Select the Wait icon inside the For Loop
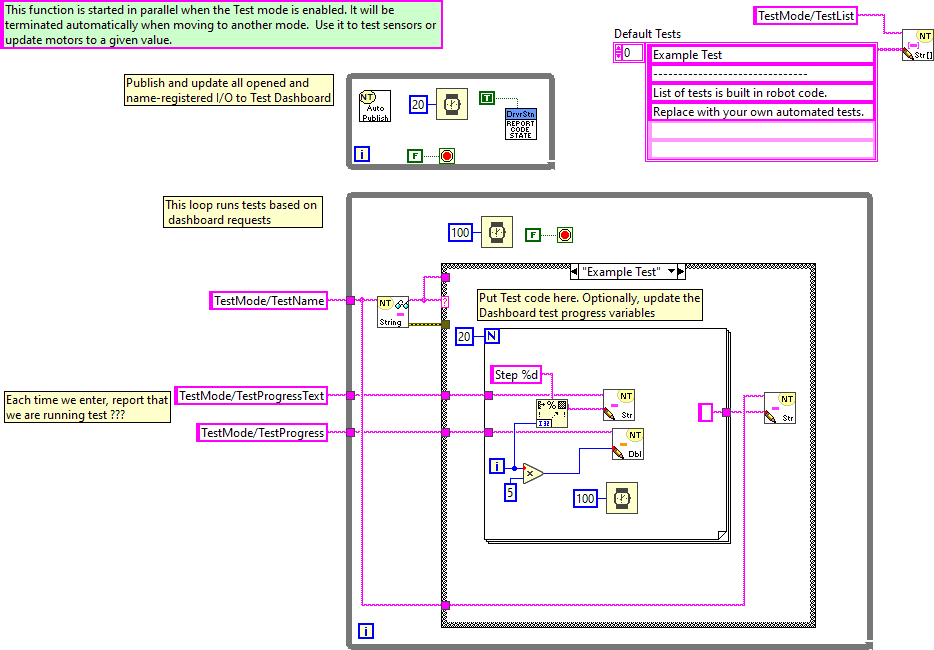The width and height of the screenshot is (934, 650). tap(620, 498)
